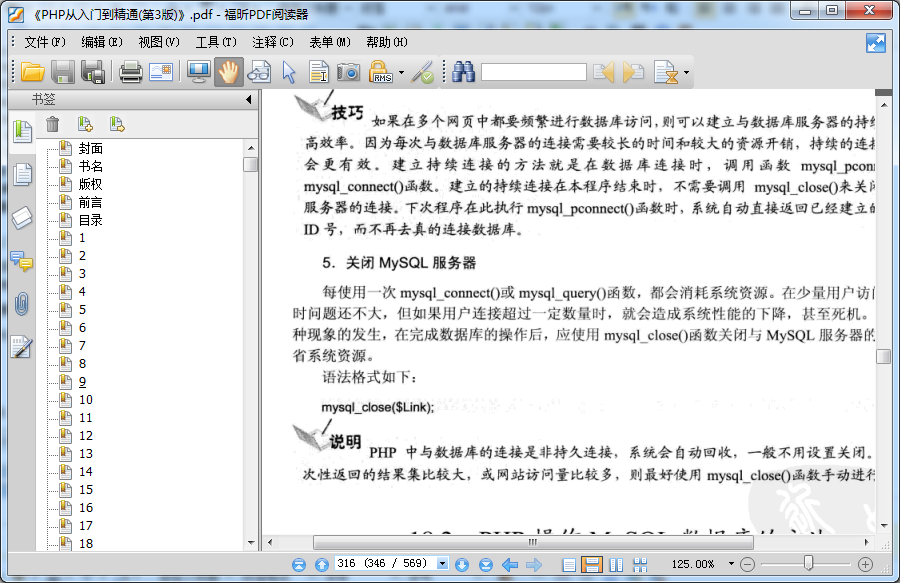Open the 视图(V) menu
The height and width of the screenshot is (583, 900).
[x=159, y=42]
